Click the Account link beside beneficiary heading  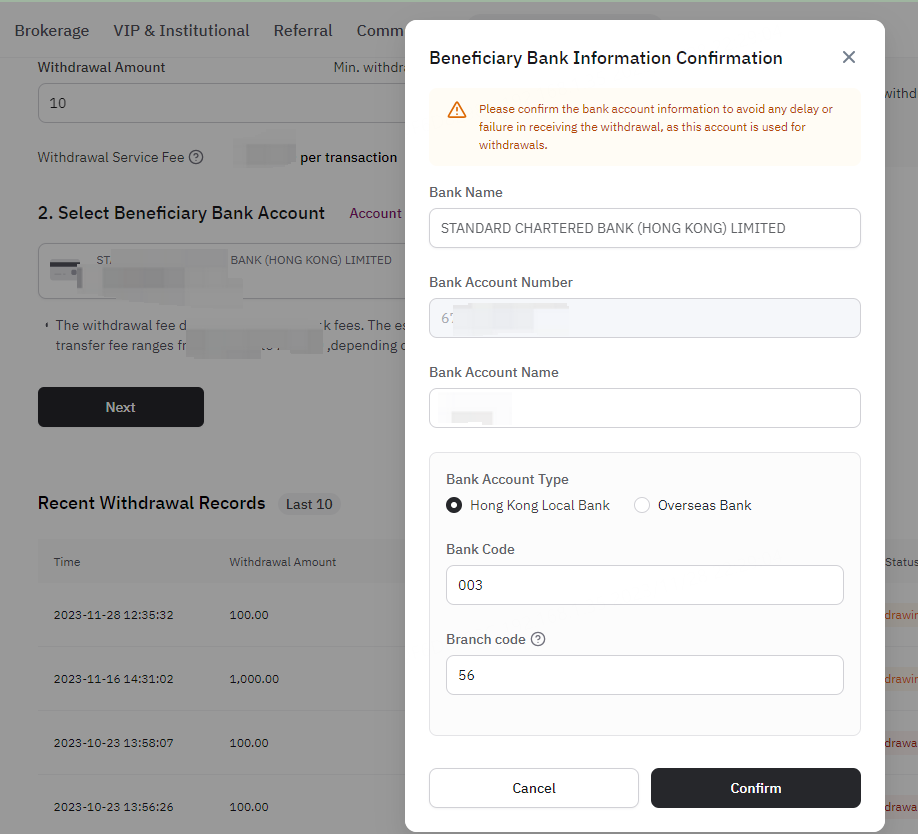375,214
